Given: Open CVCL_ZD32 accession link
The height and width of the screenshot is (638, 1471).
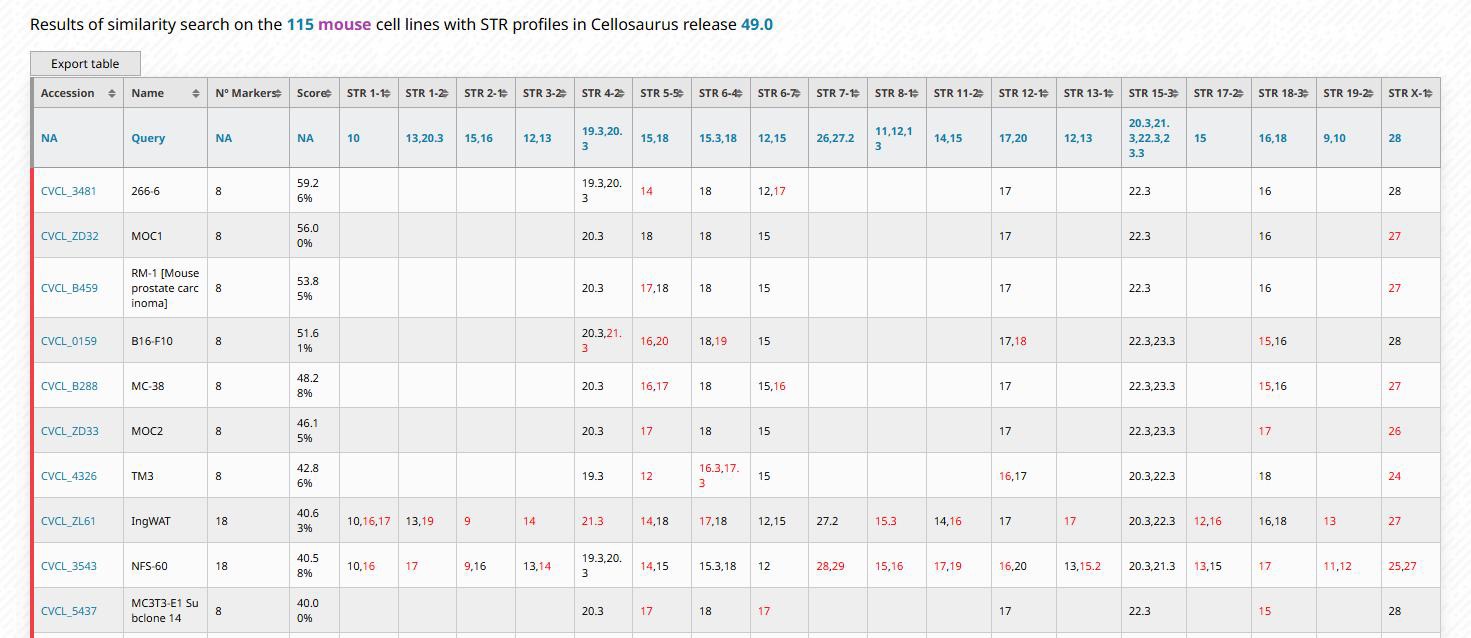Looking at the screenshot, I should point(70,236).
